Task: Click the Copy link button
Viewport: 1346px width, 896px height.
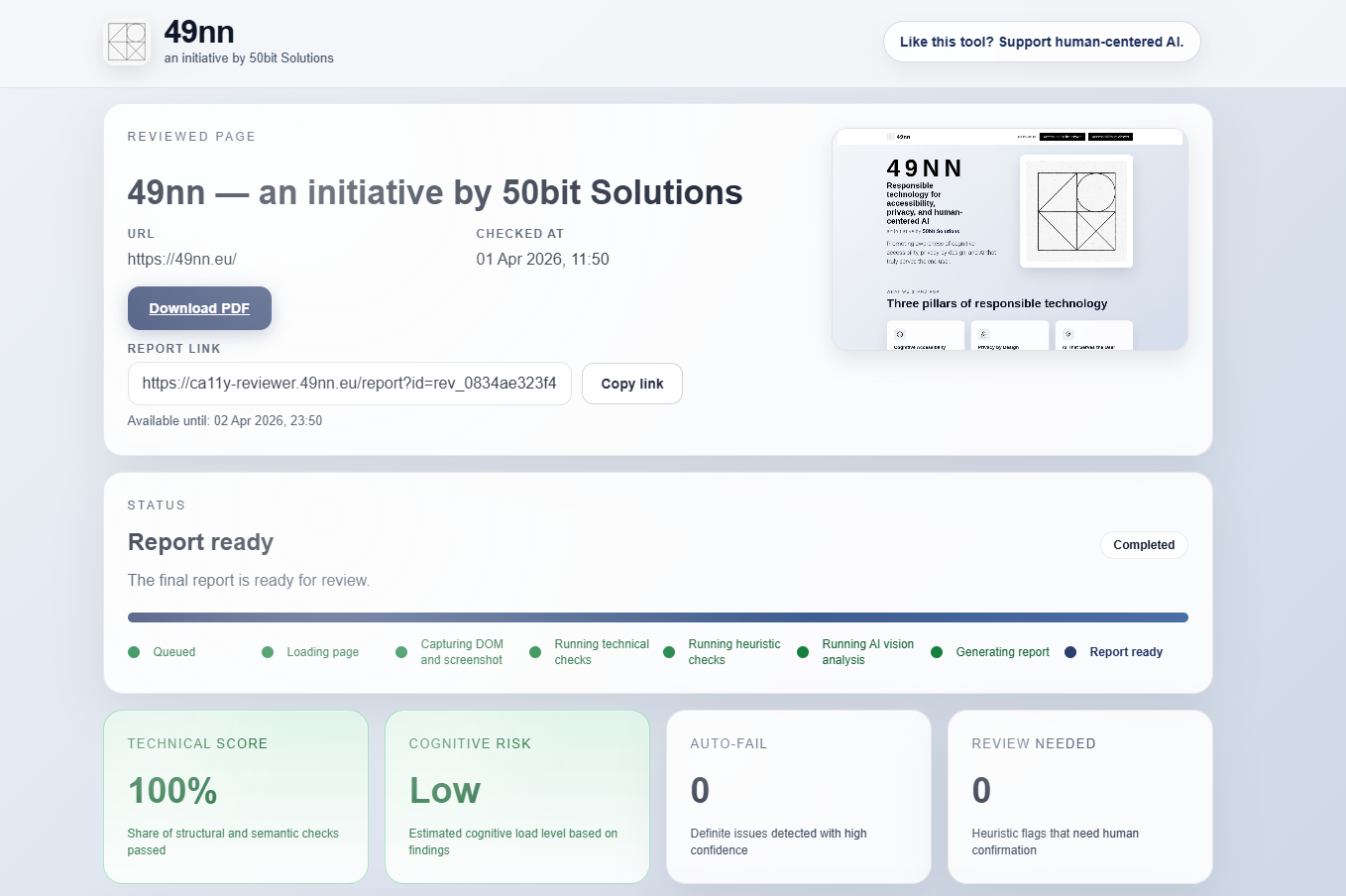Action: 631,384
